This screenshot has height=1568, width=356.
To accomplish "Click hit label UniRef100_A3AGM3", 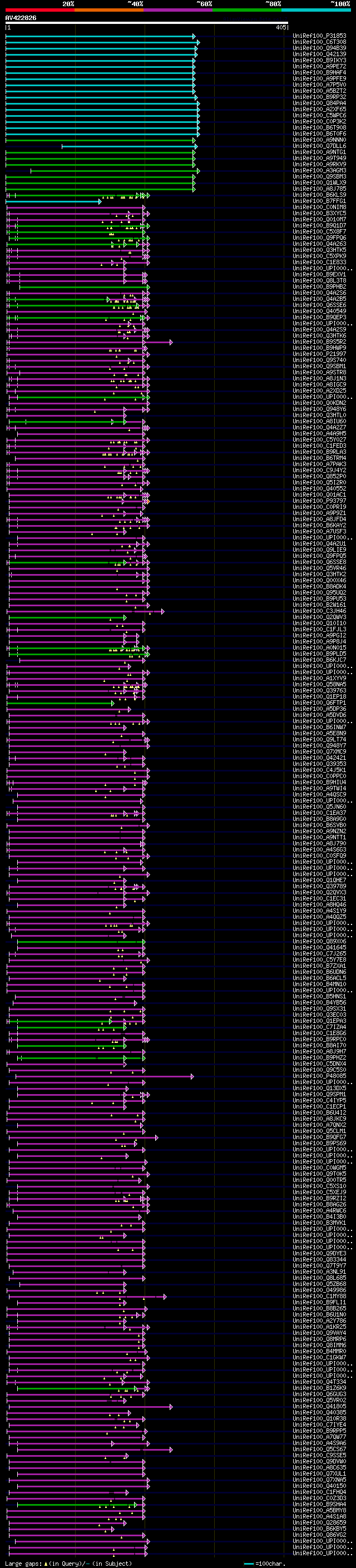I will click(x=319, y=170).
